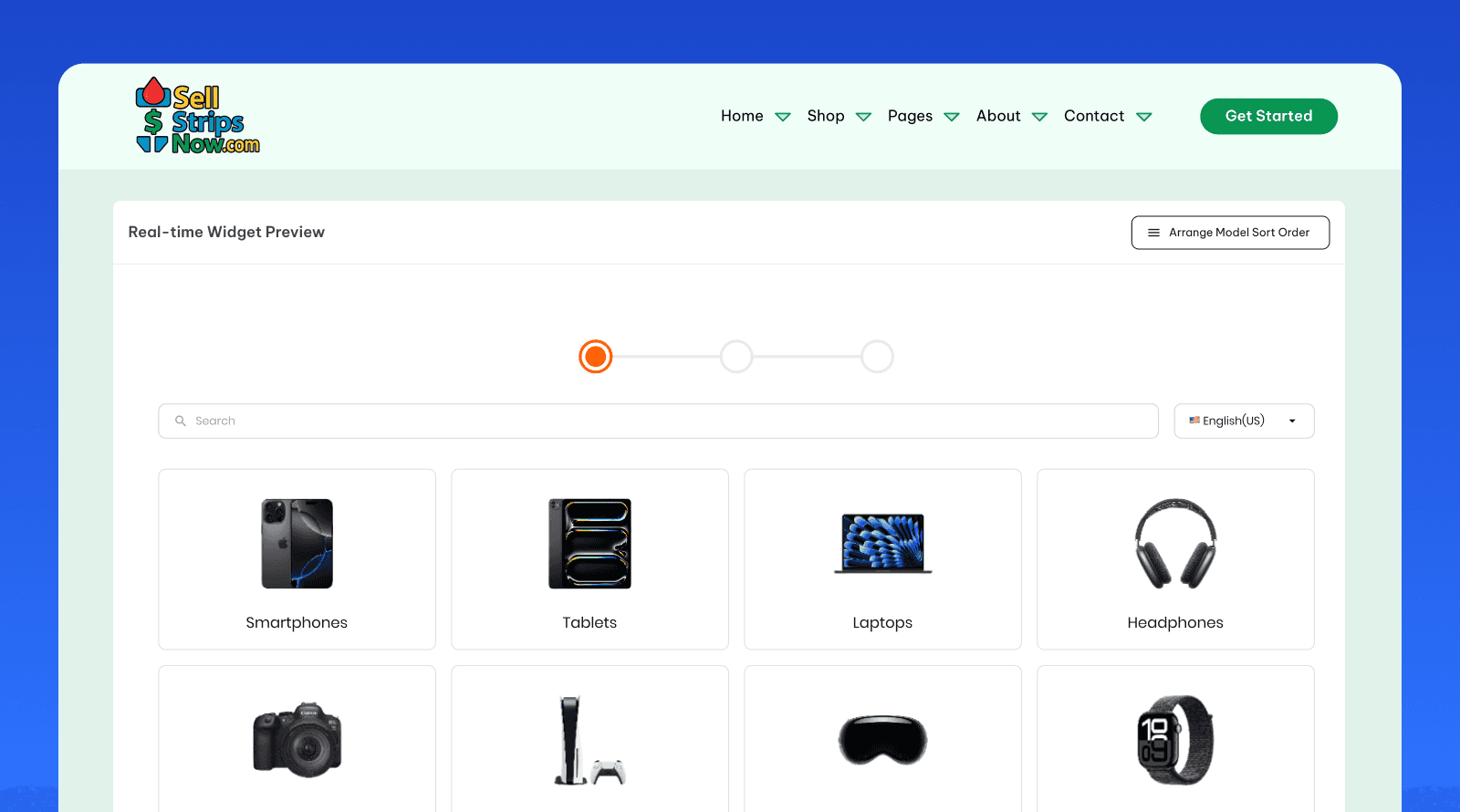Expand the Shop dropdown arrow

863,117
